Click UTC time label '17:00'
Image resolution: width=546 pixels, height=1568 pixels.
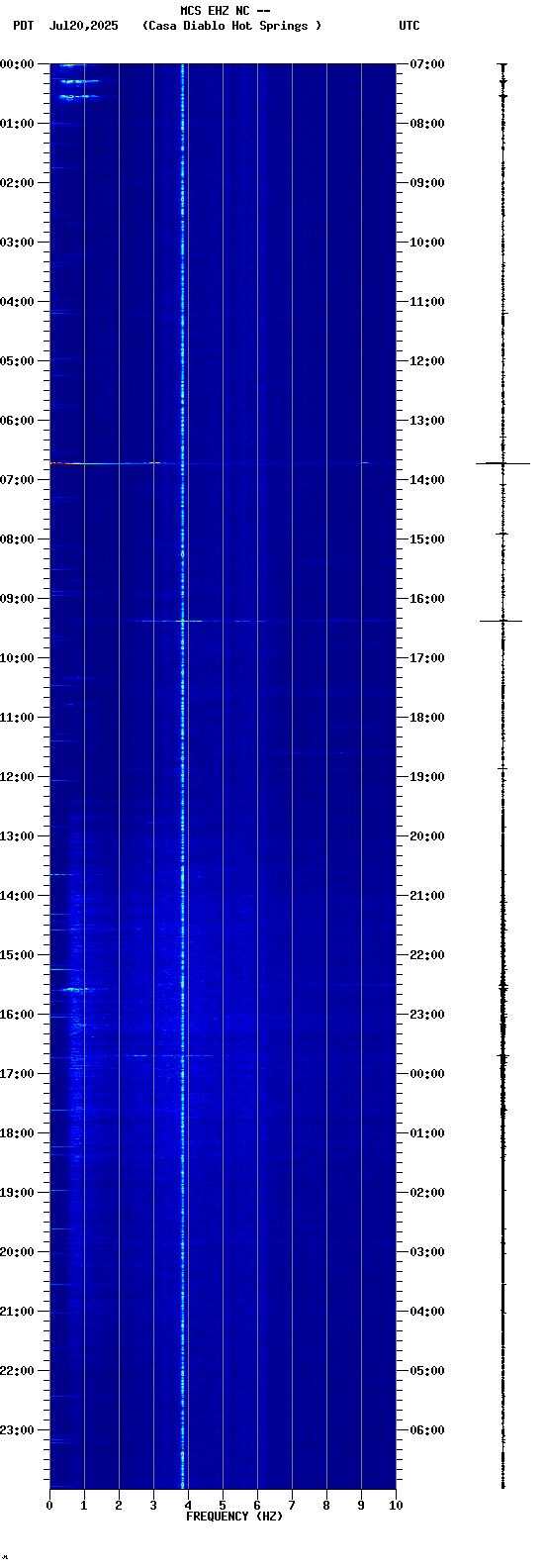427,658
